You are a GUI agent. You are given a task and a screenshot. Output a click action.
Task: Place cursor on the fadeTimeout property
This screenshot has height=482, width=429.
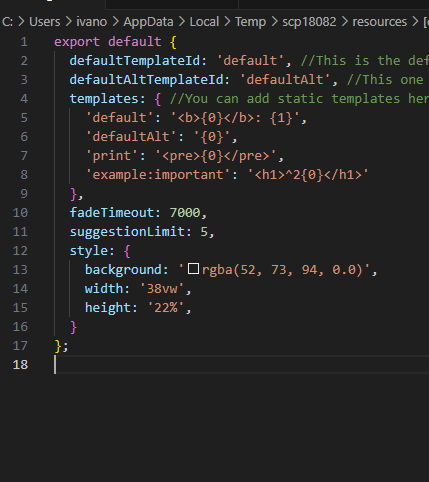[111, 213]
